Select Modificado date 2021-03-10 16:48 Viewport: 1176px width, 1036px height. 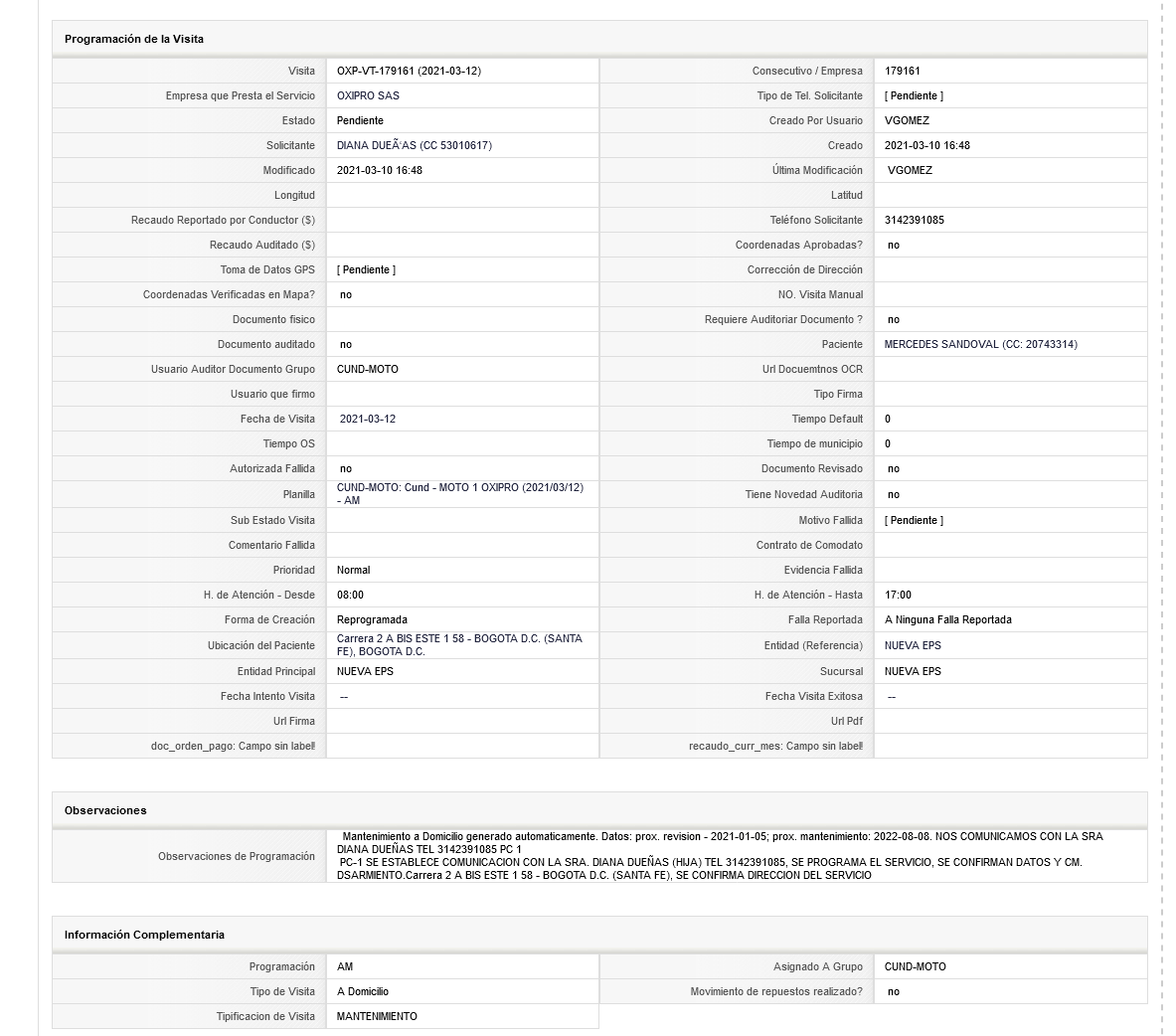[380, 170]
